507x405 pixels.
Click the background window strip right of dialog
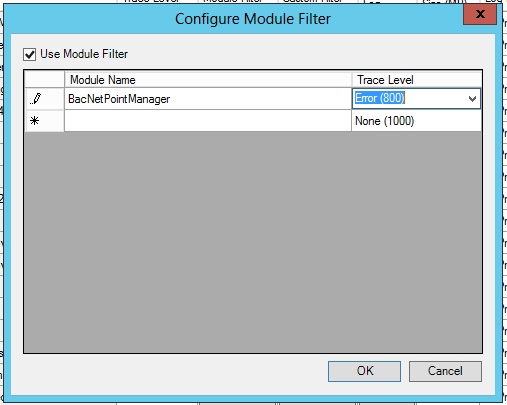click(505, 200)
